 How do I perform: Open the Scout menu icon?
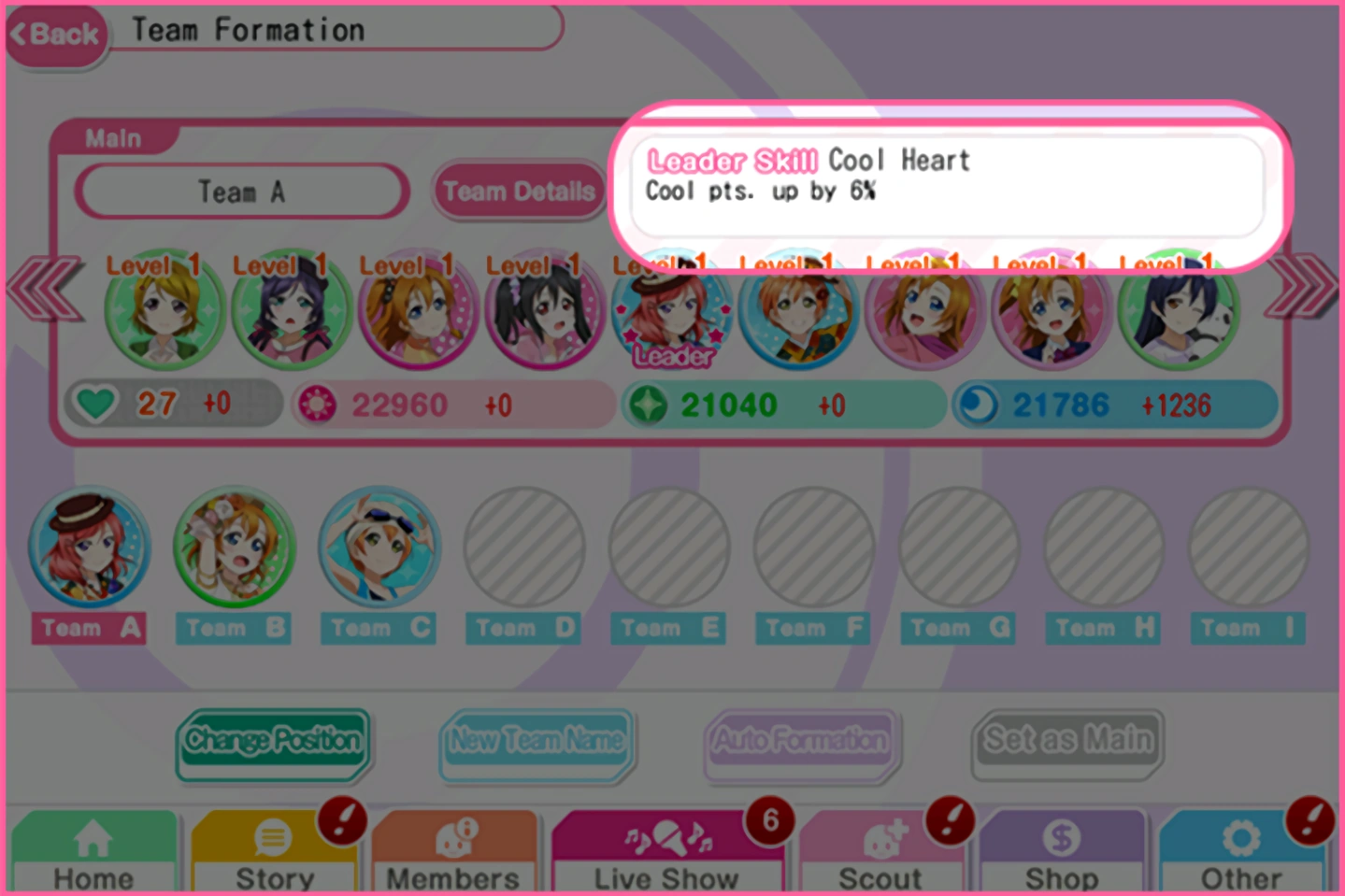tap(880, 851)
